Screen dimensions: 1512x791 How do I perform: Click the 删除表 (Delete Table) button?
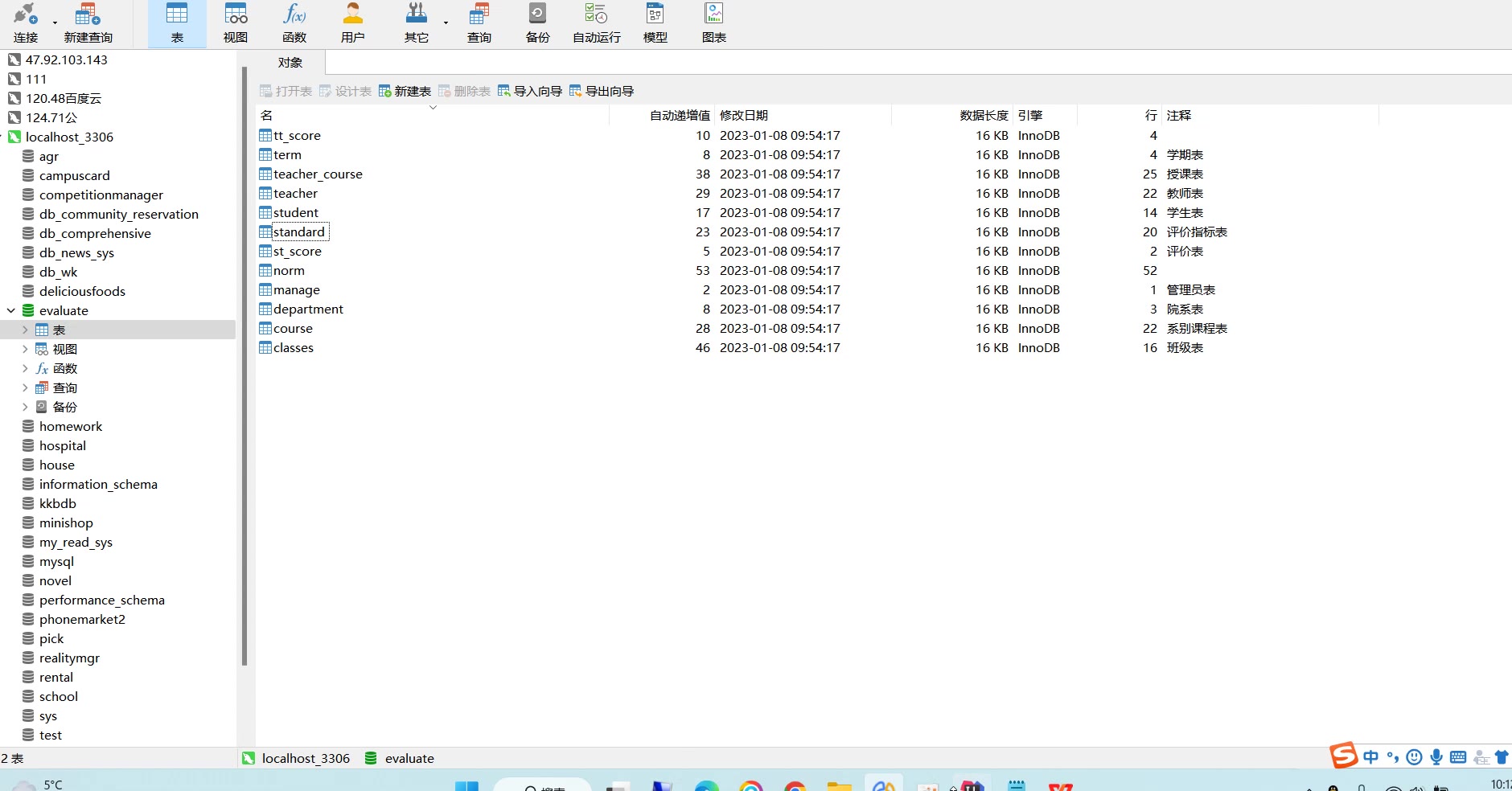464,91
